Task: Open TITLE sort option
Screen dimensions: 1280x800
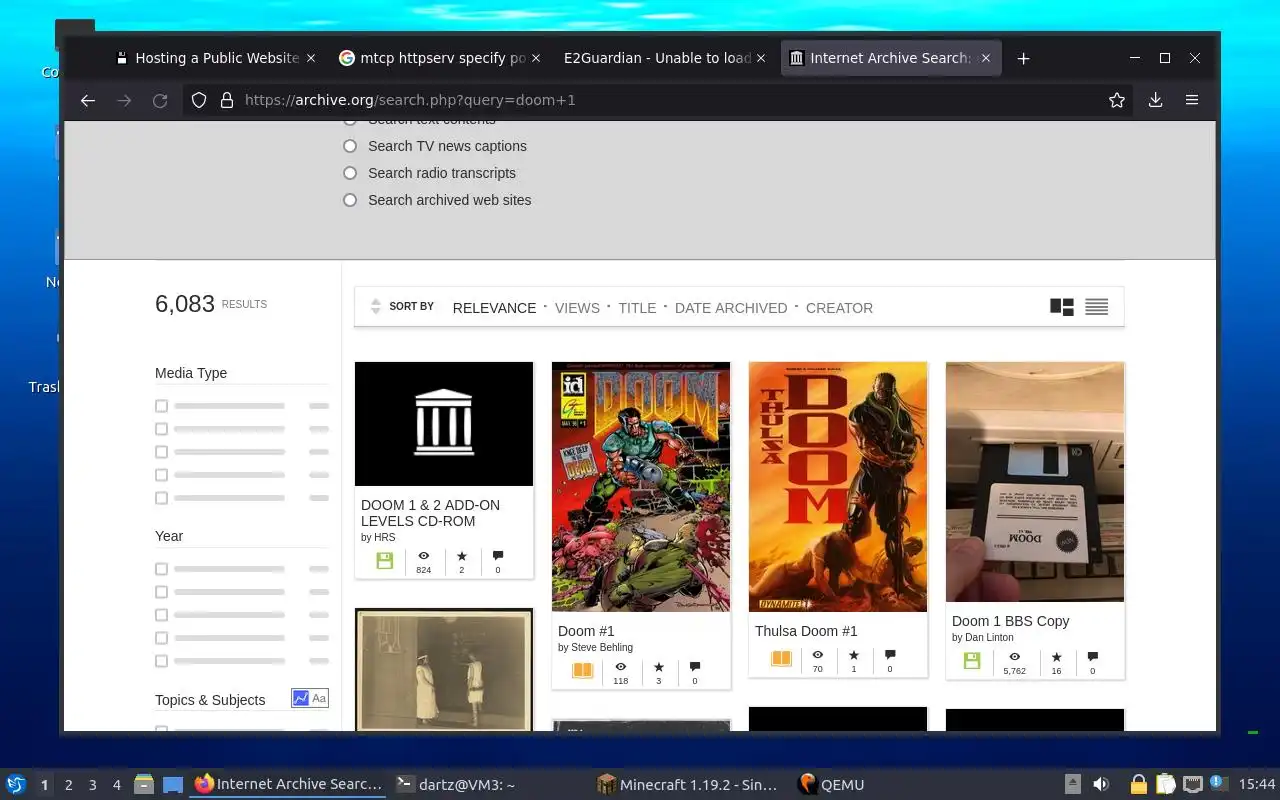Action: pos(637,308)
